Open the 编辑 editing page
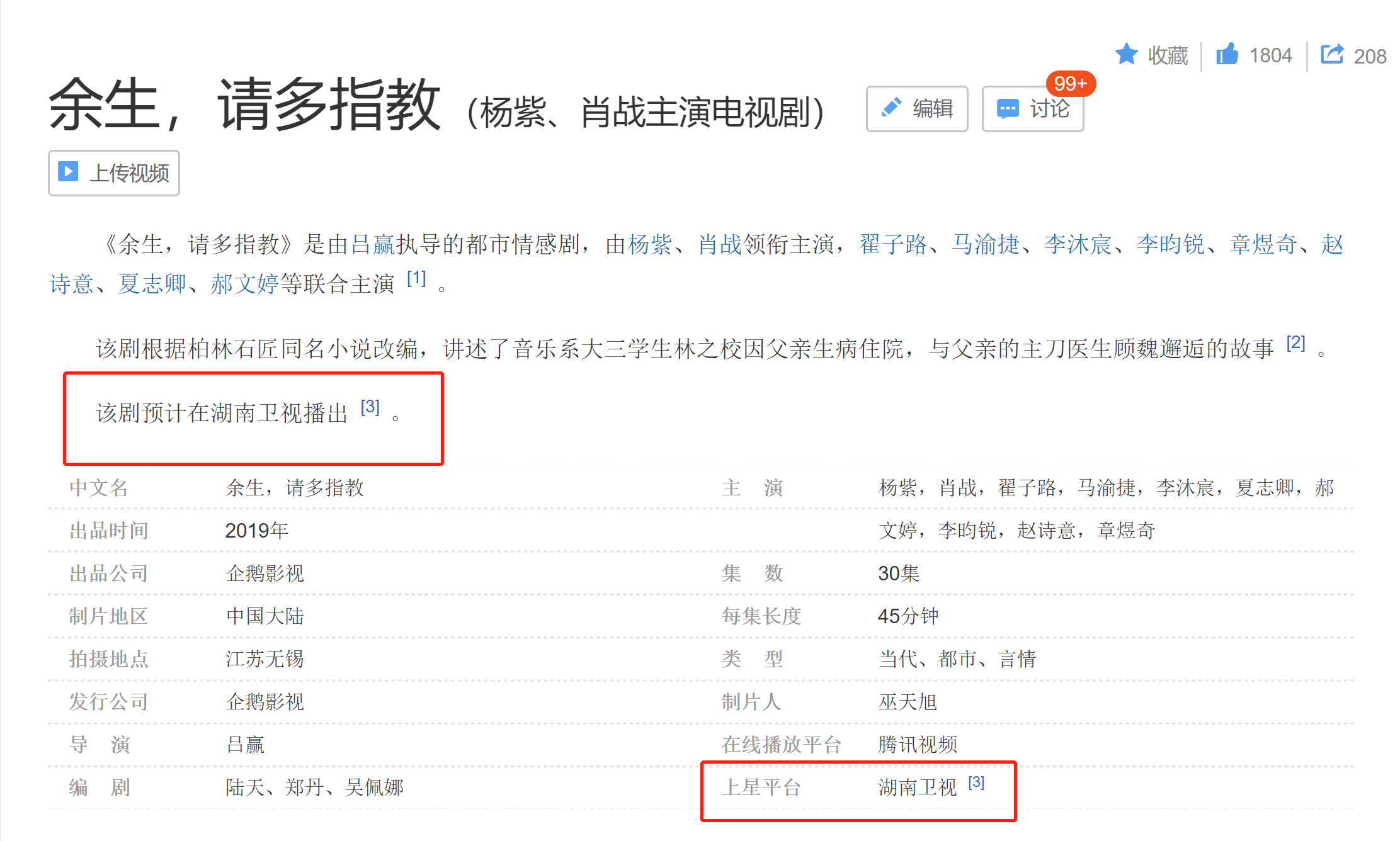 click(918, 108)
